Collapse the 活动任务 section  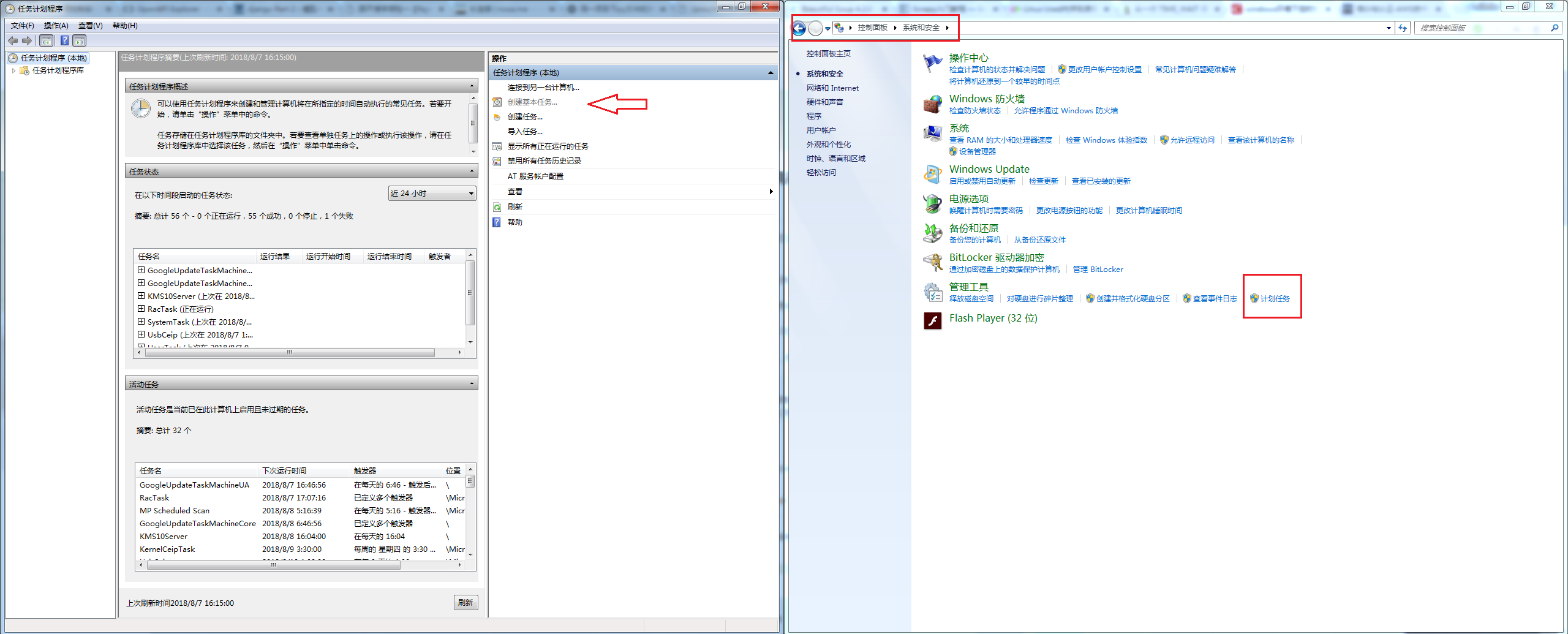point(472,383)
